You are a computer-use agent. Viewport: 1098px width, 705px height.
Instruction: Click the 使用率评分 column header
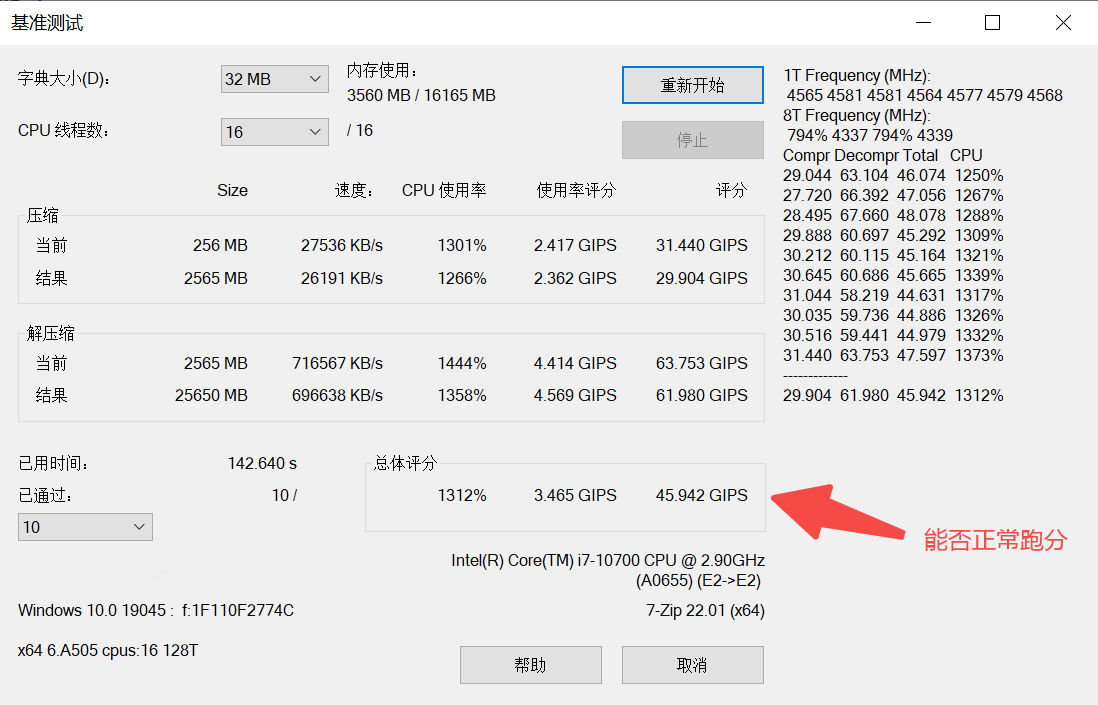coord(576,190)
